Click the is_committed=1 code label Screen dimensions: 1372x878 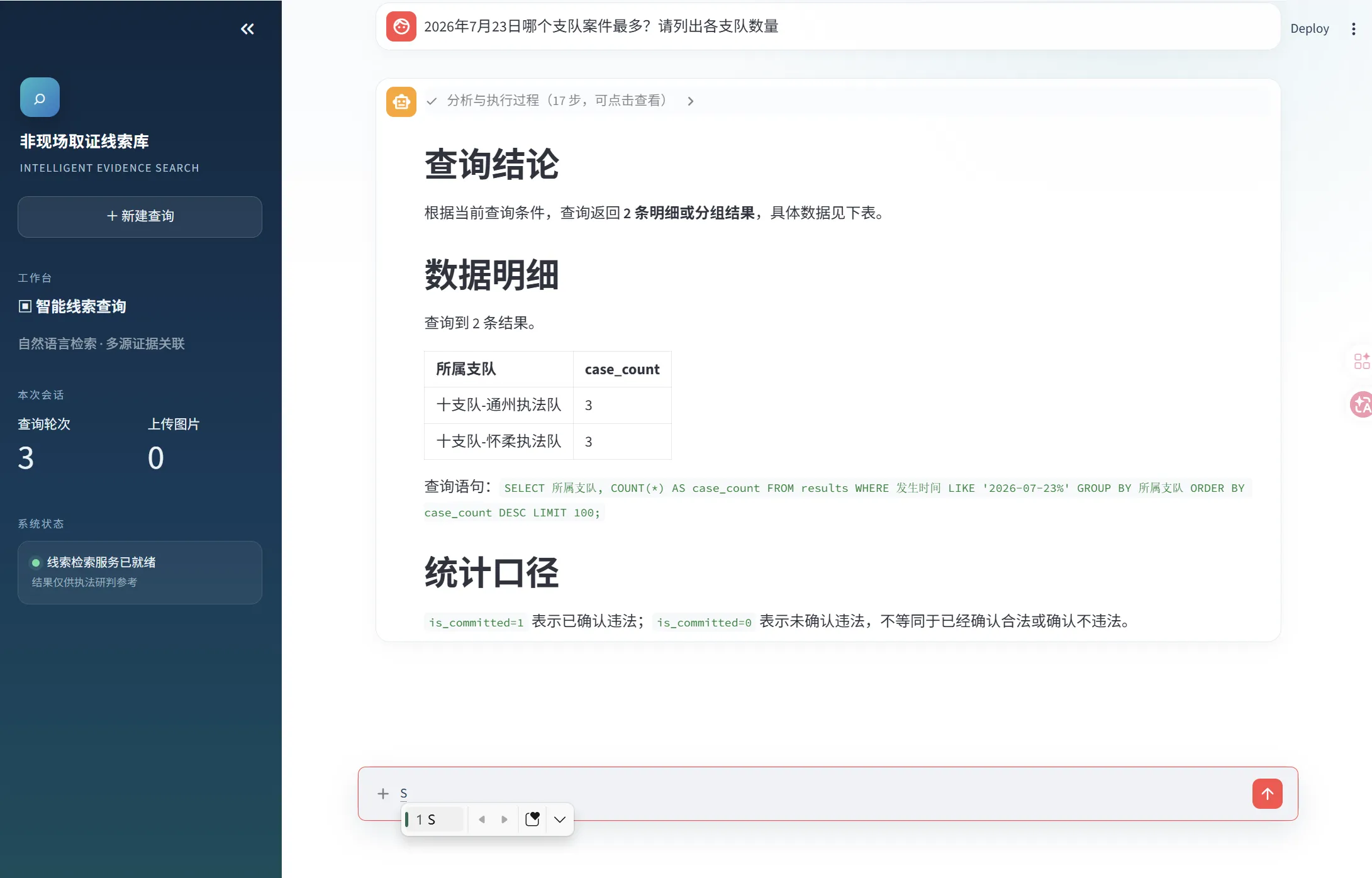click(476, 622)
